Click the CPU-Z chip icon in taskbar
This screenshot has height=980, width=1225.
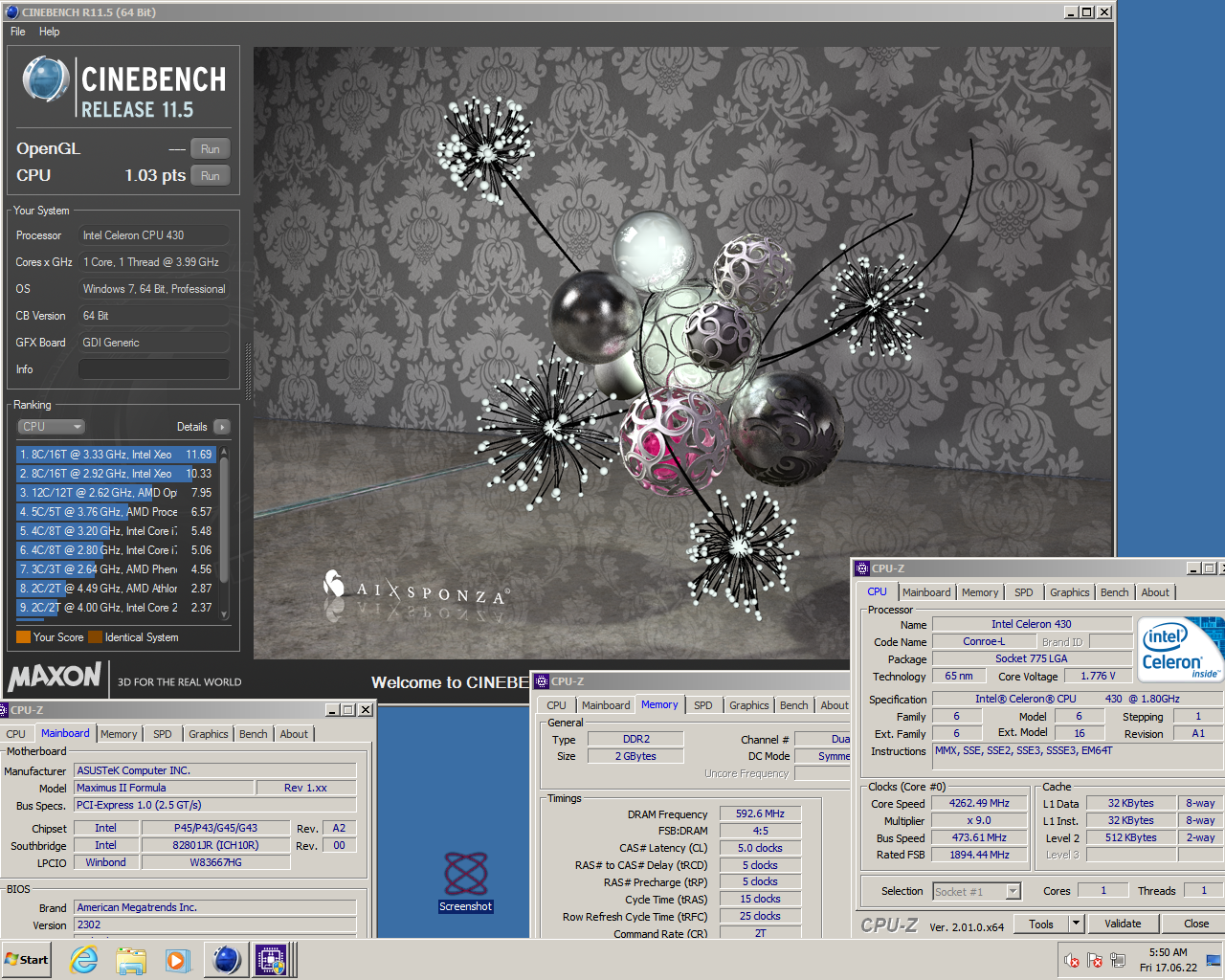(271, 960)
